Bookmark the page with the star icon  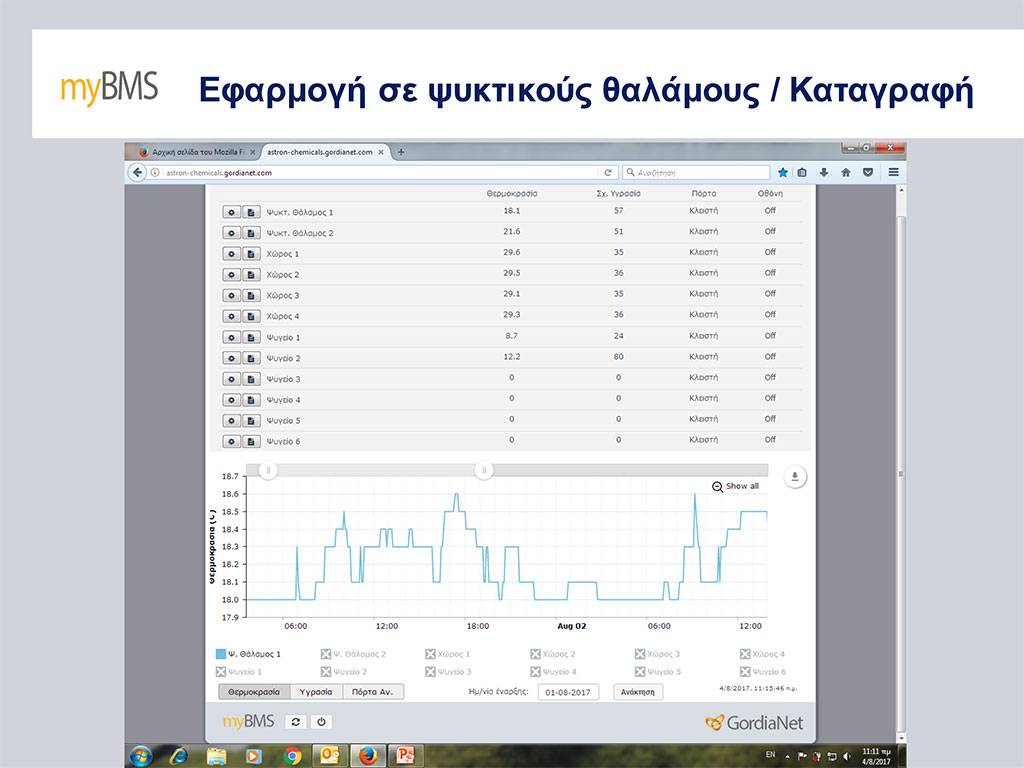point(784,172)
